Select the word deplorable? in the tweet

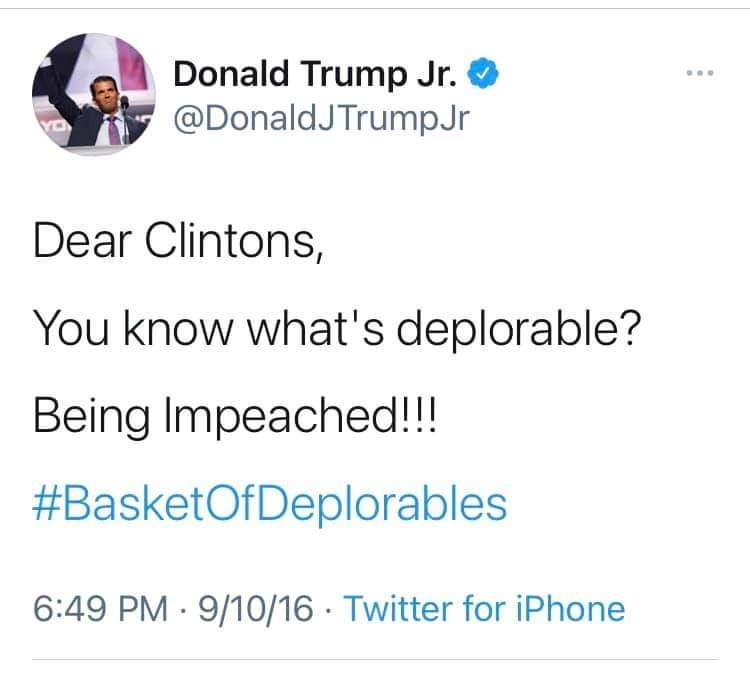tap(518, 329)
